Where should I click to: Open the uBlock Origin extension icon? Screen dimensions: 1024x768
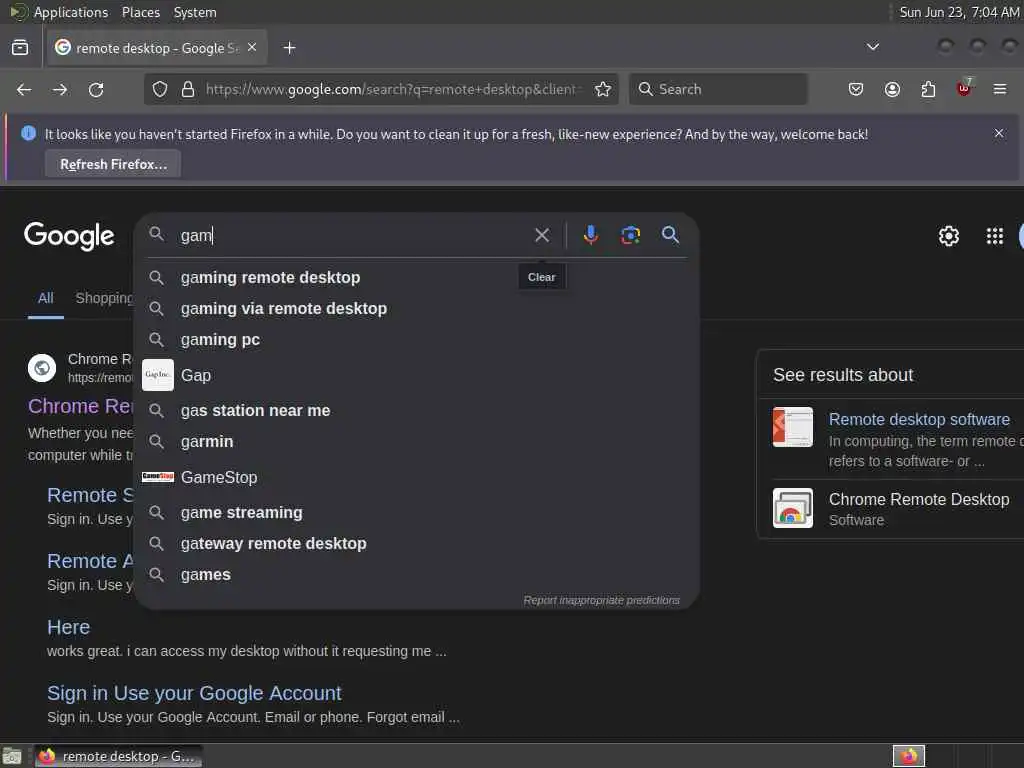click(964, 88)
